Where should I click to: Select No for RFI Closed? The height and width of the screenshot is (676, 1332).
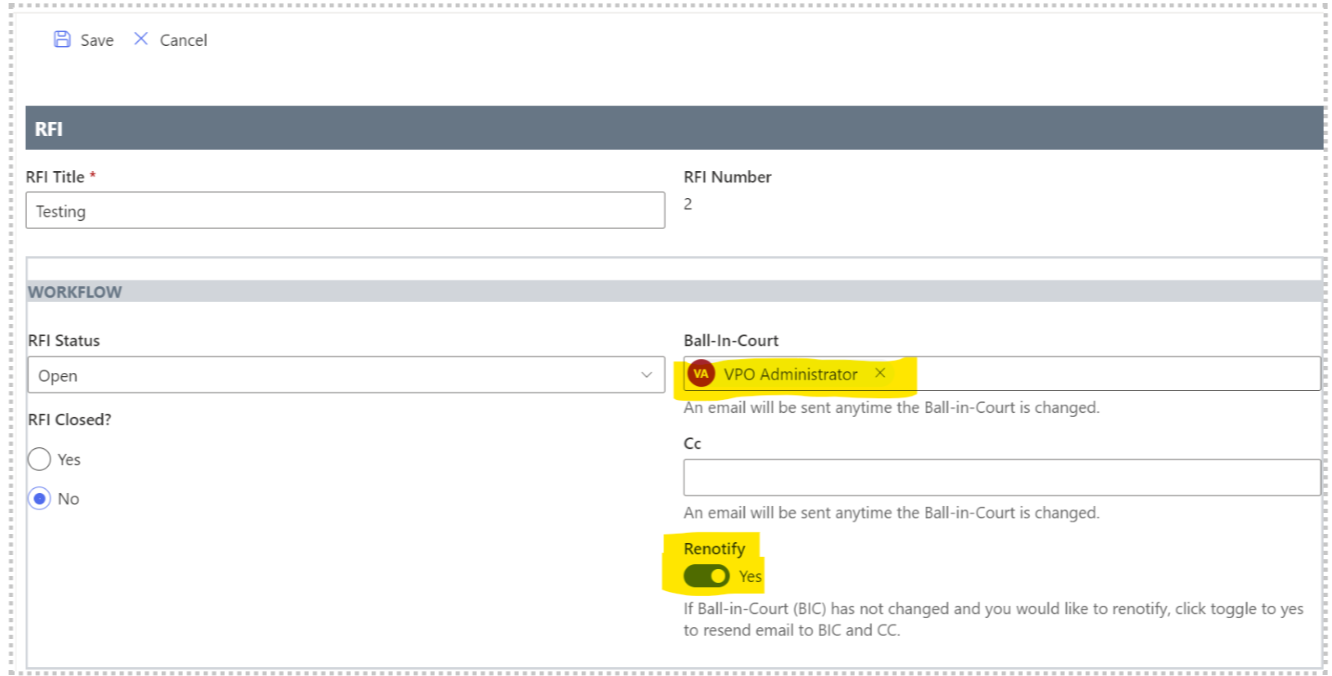click(39, 498)
